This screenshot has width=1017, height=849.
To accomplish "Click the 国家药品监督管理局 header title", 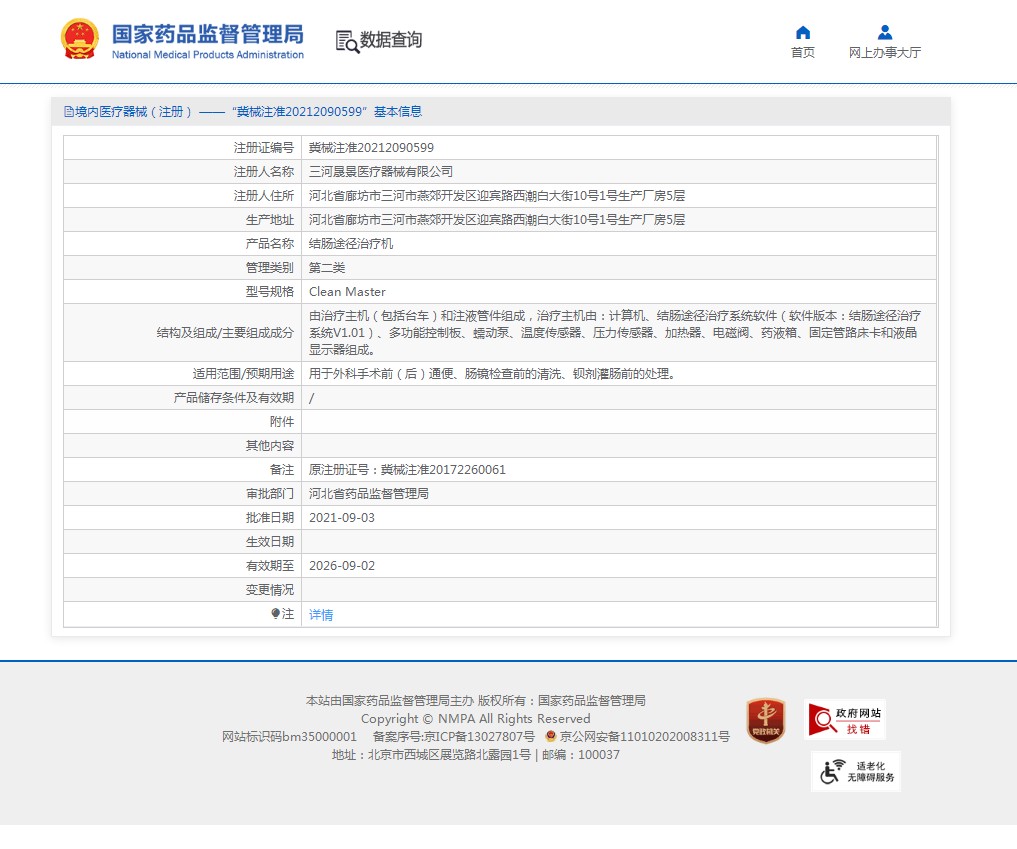I will pyautogui.click(x=208, y=34).
